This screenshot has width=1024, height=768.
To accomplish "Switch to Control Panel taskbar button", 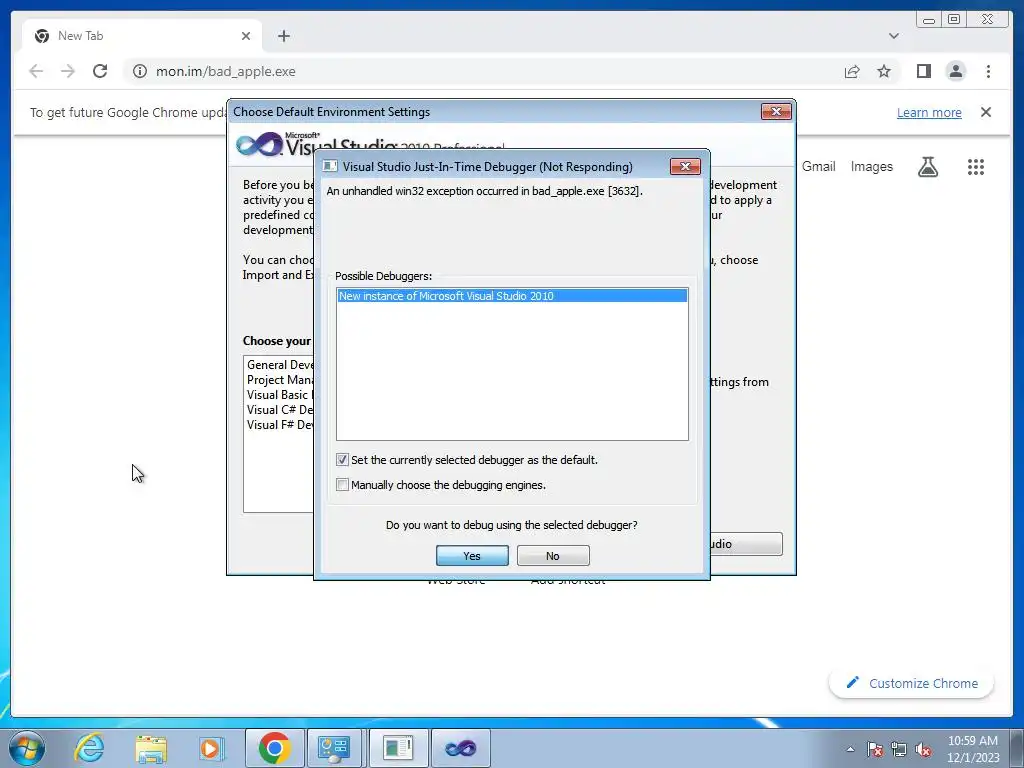I will click(x=334, y=748).
